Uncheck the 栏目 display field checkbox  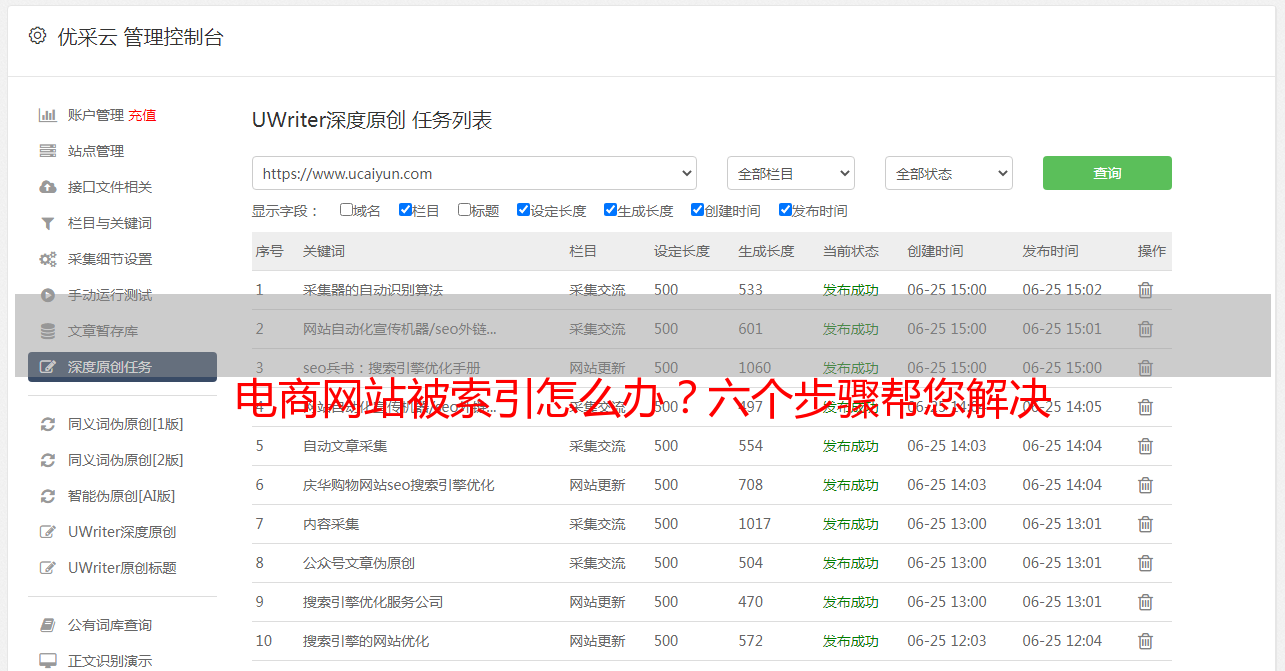[405, 210]
